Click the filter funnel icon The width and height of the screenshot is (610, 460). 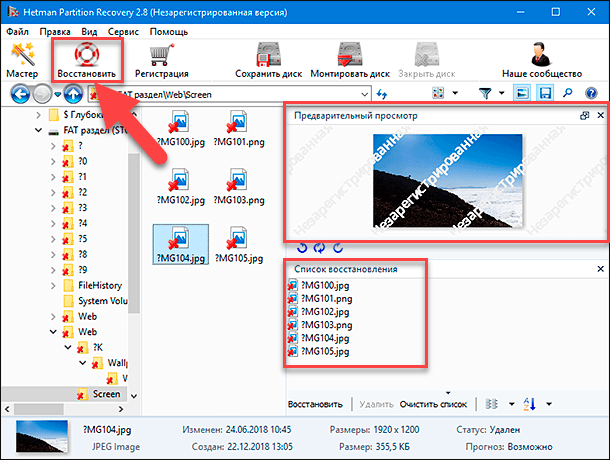(x=485, y=93)
